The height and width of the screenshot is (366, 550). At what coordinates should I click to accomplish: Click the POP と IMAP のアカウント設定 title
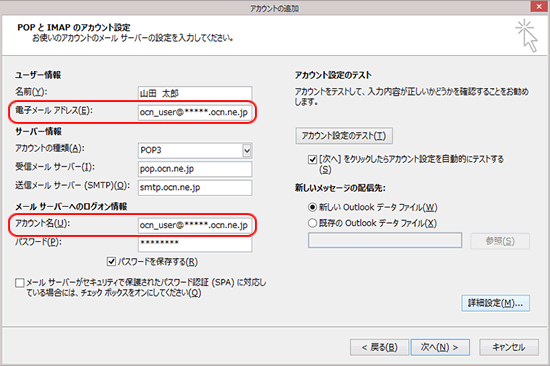pos(74,27)
